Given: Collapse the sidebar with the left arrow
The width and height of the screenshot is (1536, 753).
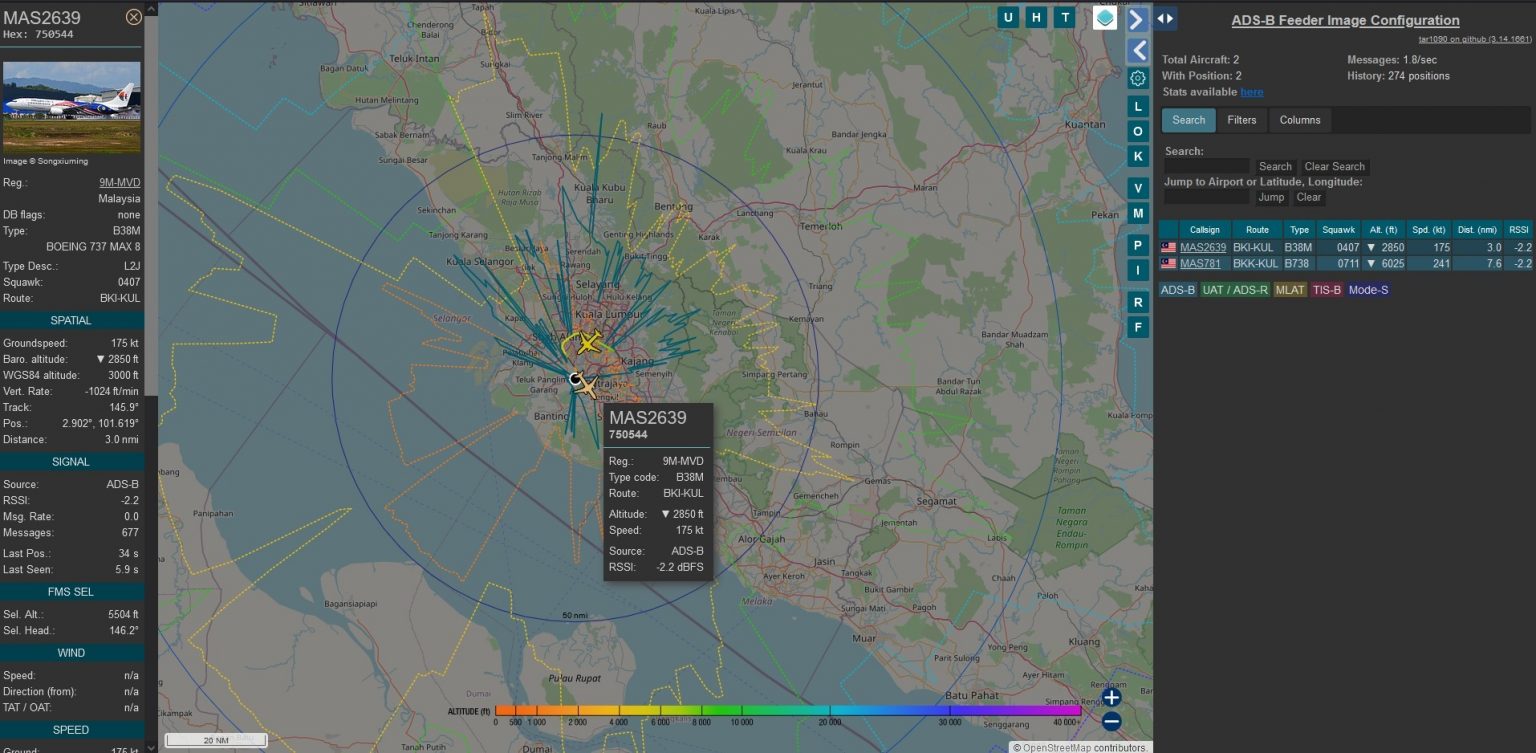Looking at the screenshot, I should pyautogui.click(x=1137, y=51).
